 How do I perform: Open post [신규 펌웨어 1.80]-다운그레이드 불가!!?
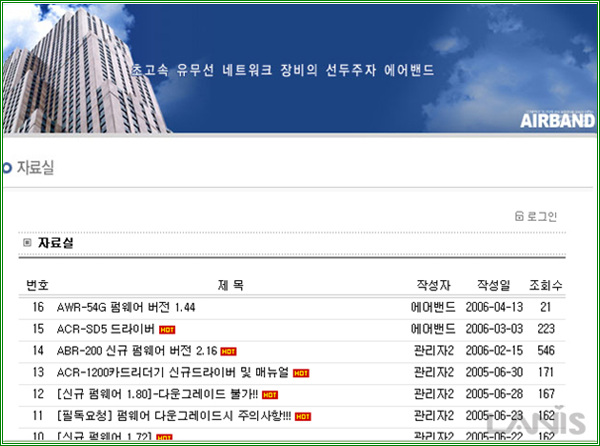coord(157,394)
